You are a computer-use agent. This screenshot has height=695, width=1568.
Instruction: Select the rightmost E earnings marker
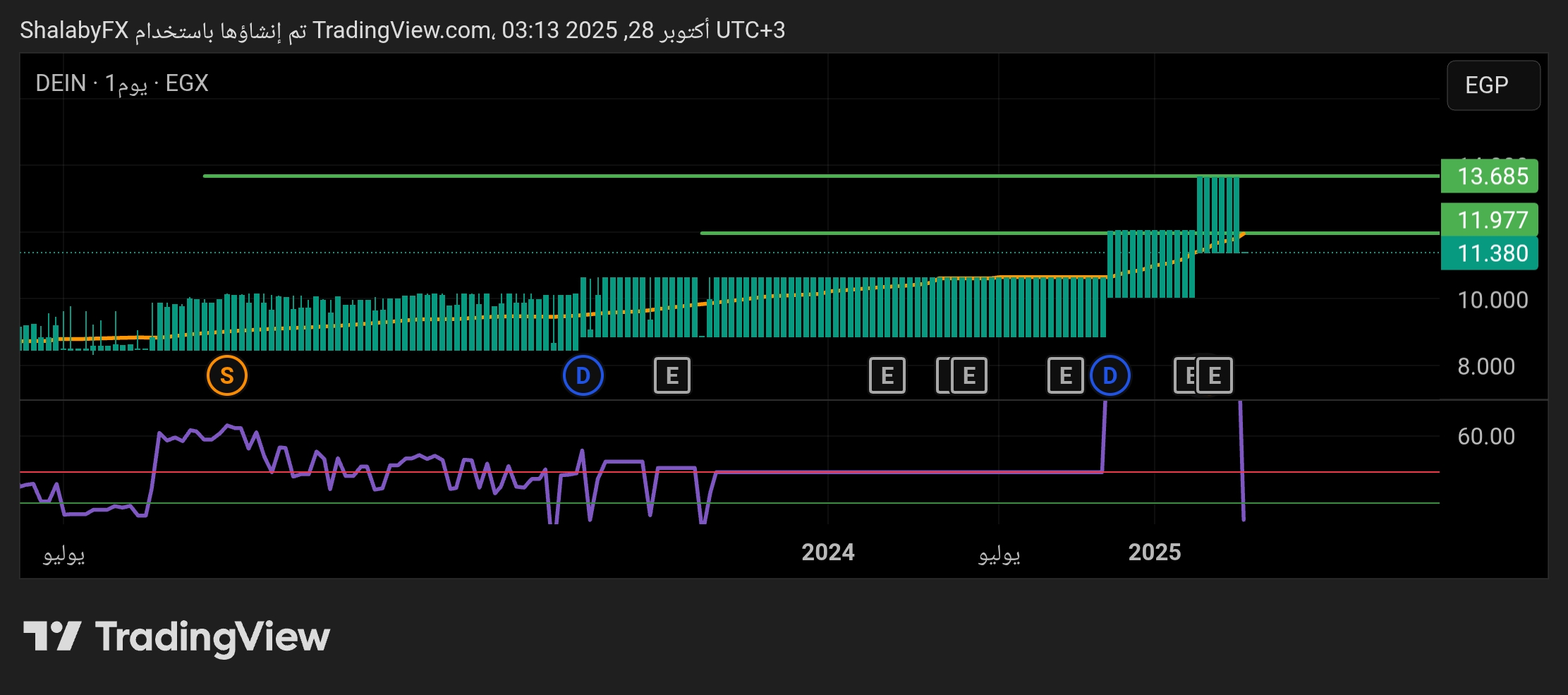[x=1215, y=375]
